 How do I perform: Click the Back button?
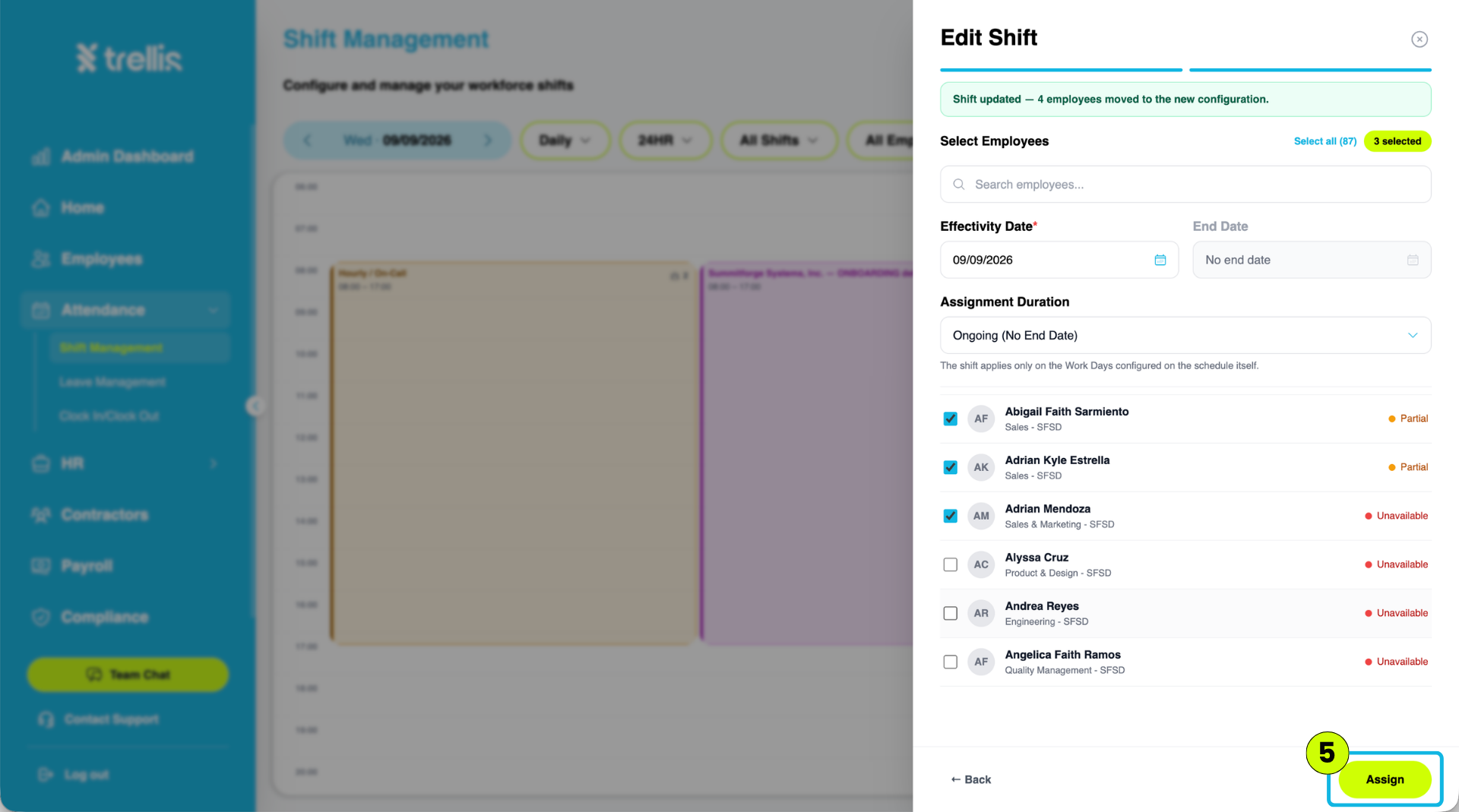click(x=970, y=779)
